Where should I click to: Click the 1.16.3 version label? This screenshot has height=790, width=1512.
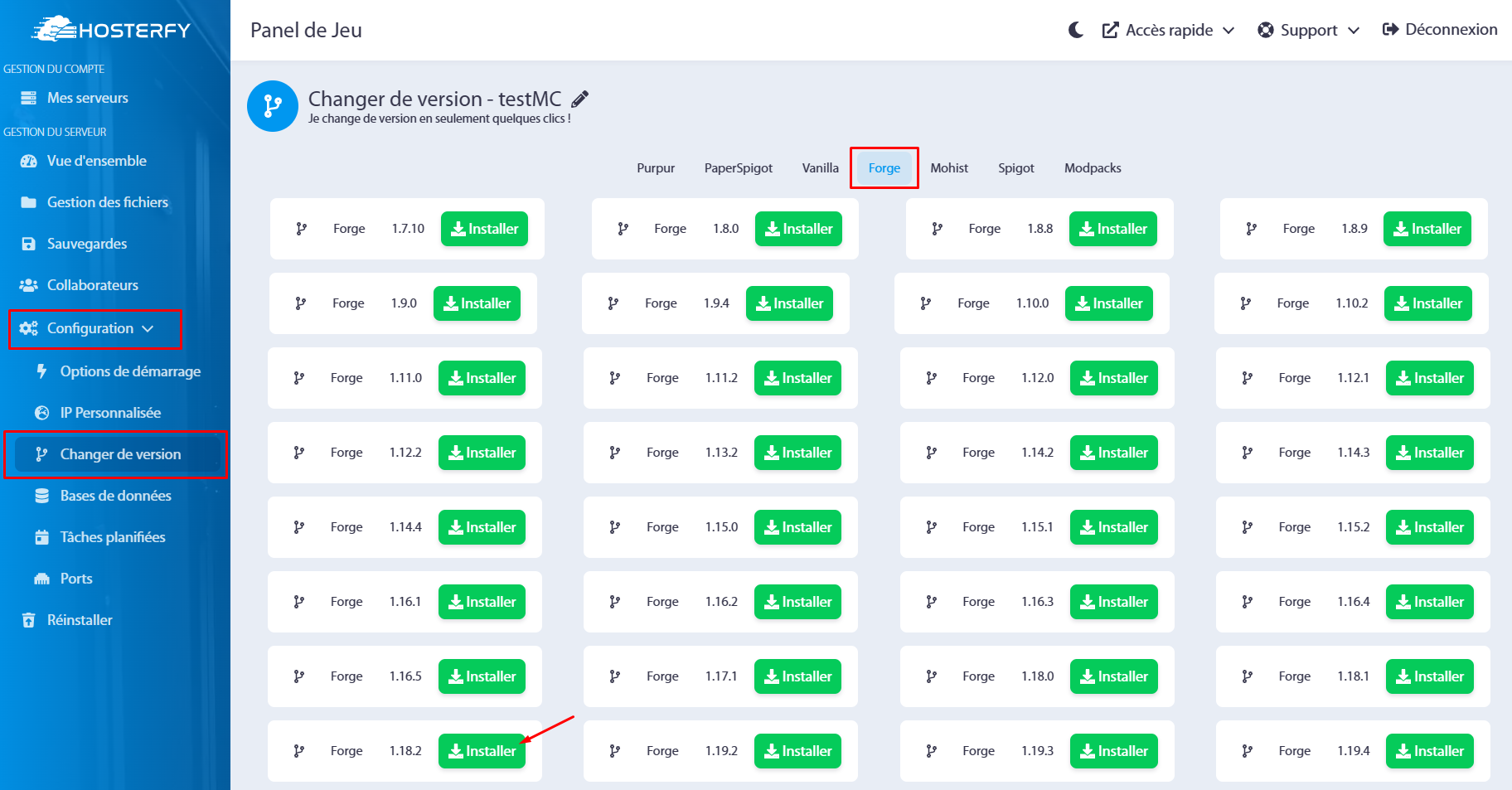click(x=1037, y=602)
